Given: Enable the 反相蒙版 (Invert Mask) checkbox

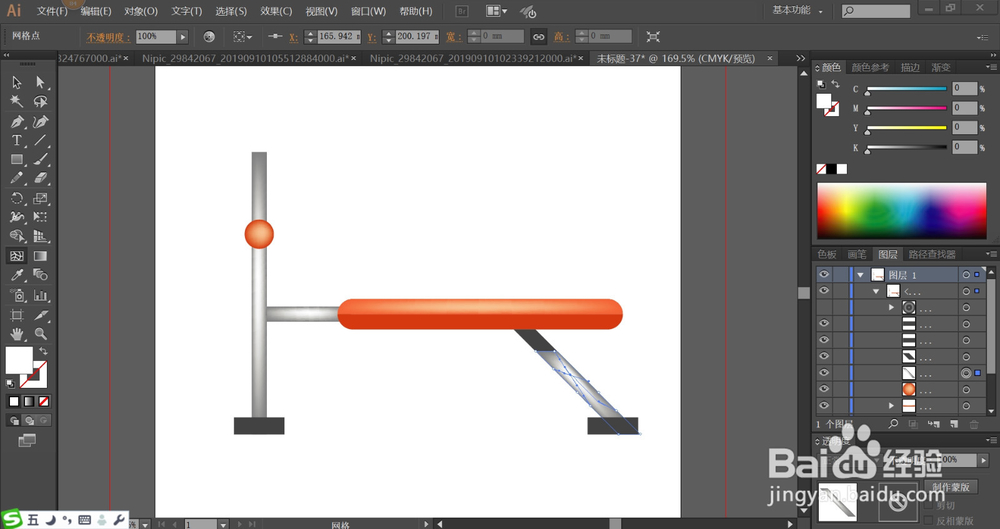Looking at the screenshot, I should pyautogui.click(x=929, y=521).
